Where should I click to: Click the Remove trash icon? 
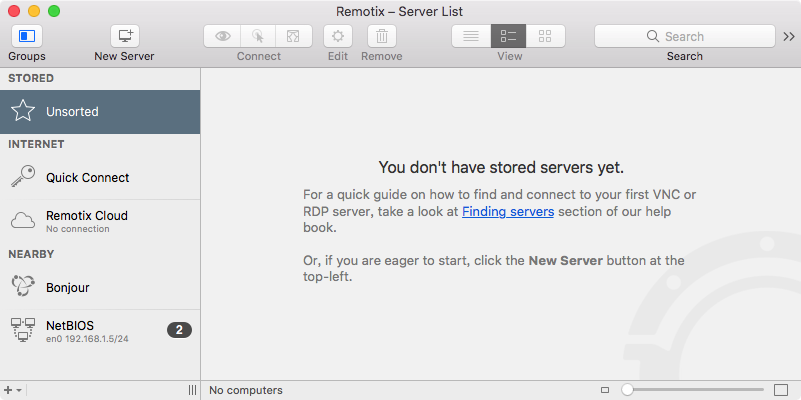coord(382,36)
